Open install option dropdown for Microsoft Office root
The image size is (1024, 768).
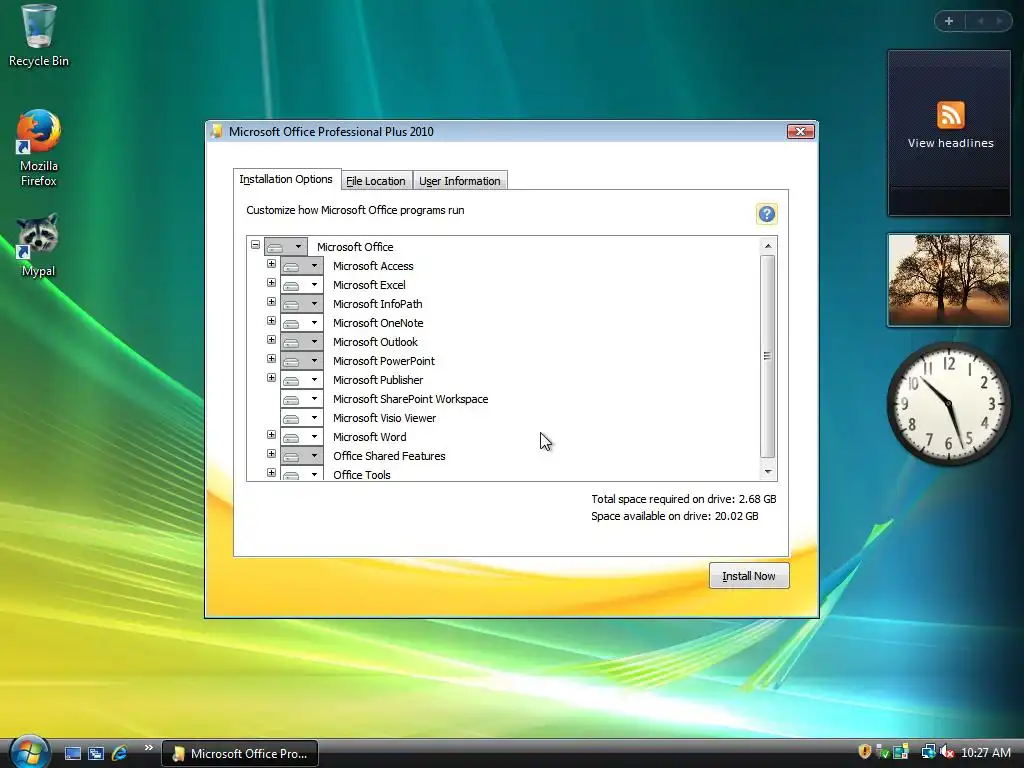(x=285, y=247)
